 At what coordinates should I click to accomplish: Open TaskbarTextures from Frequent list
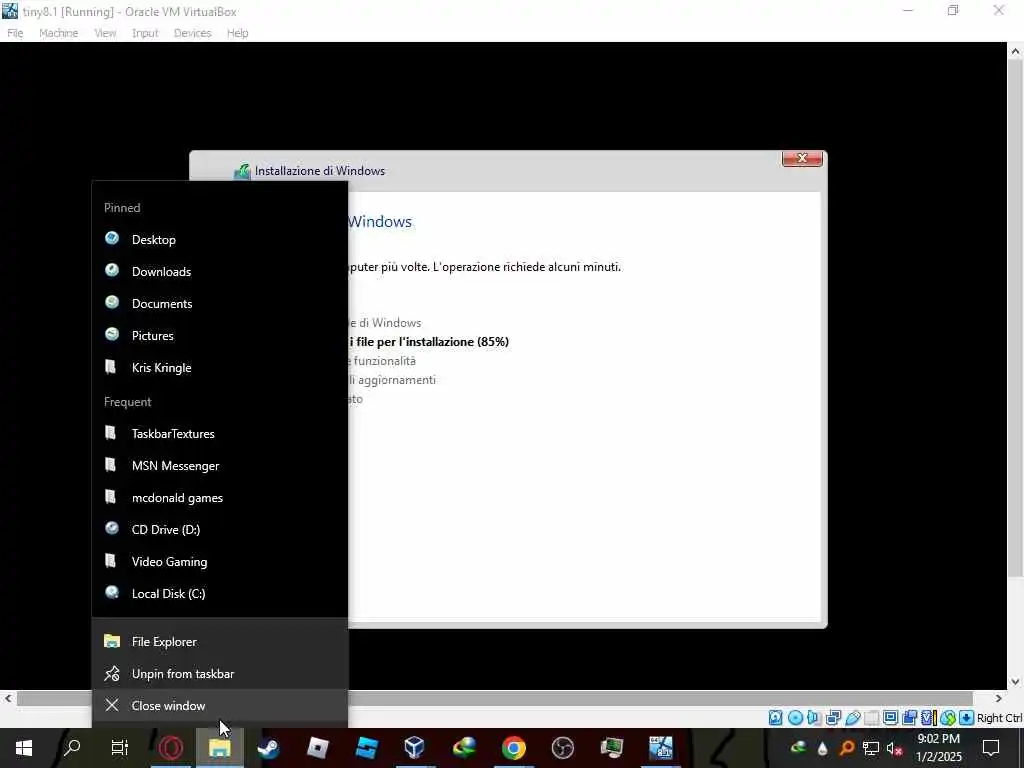click(x=219, y=434)
